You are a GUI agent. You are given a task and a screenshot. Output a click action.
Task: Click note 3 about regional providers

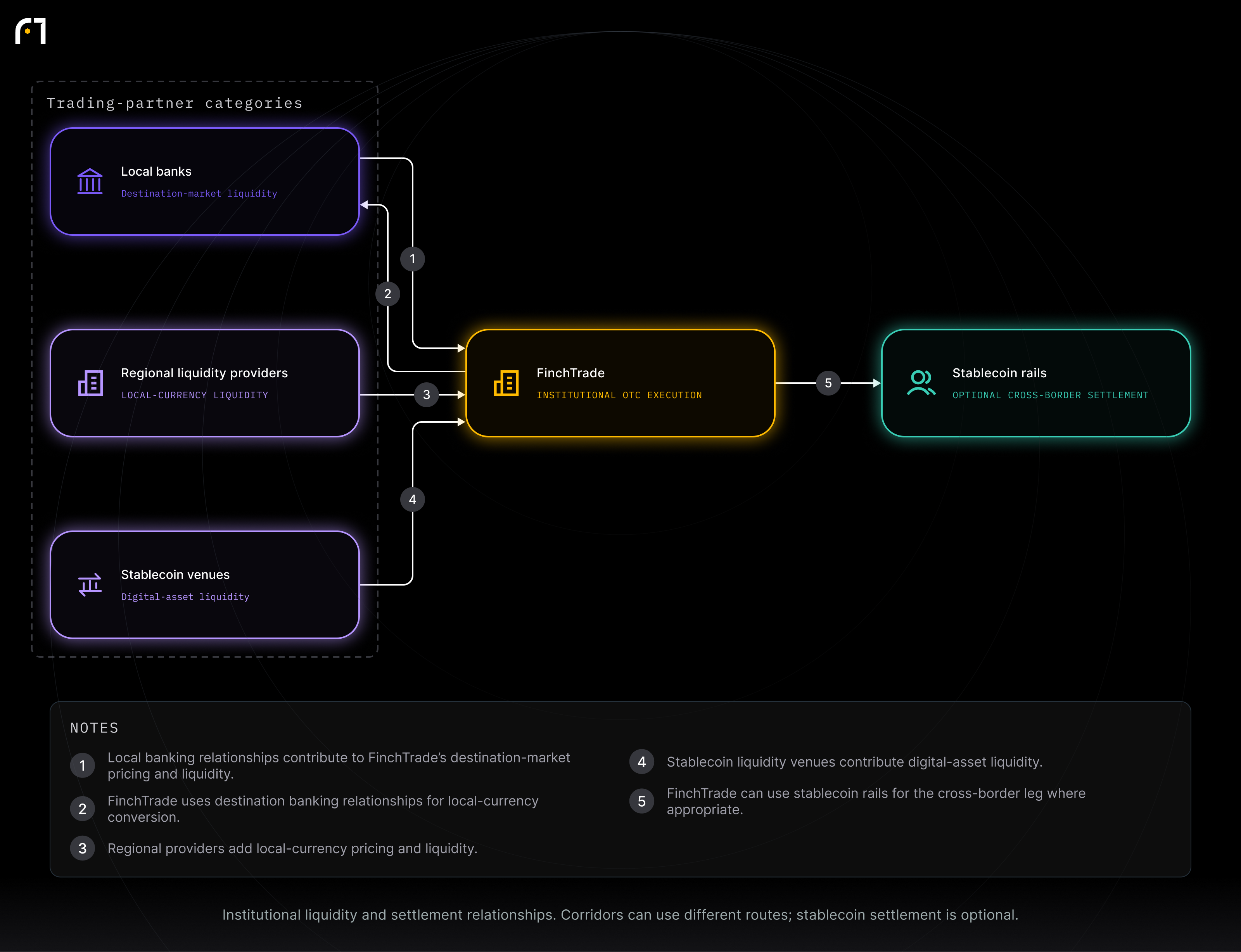pos(292,849)
